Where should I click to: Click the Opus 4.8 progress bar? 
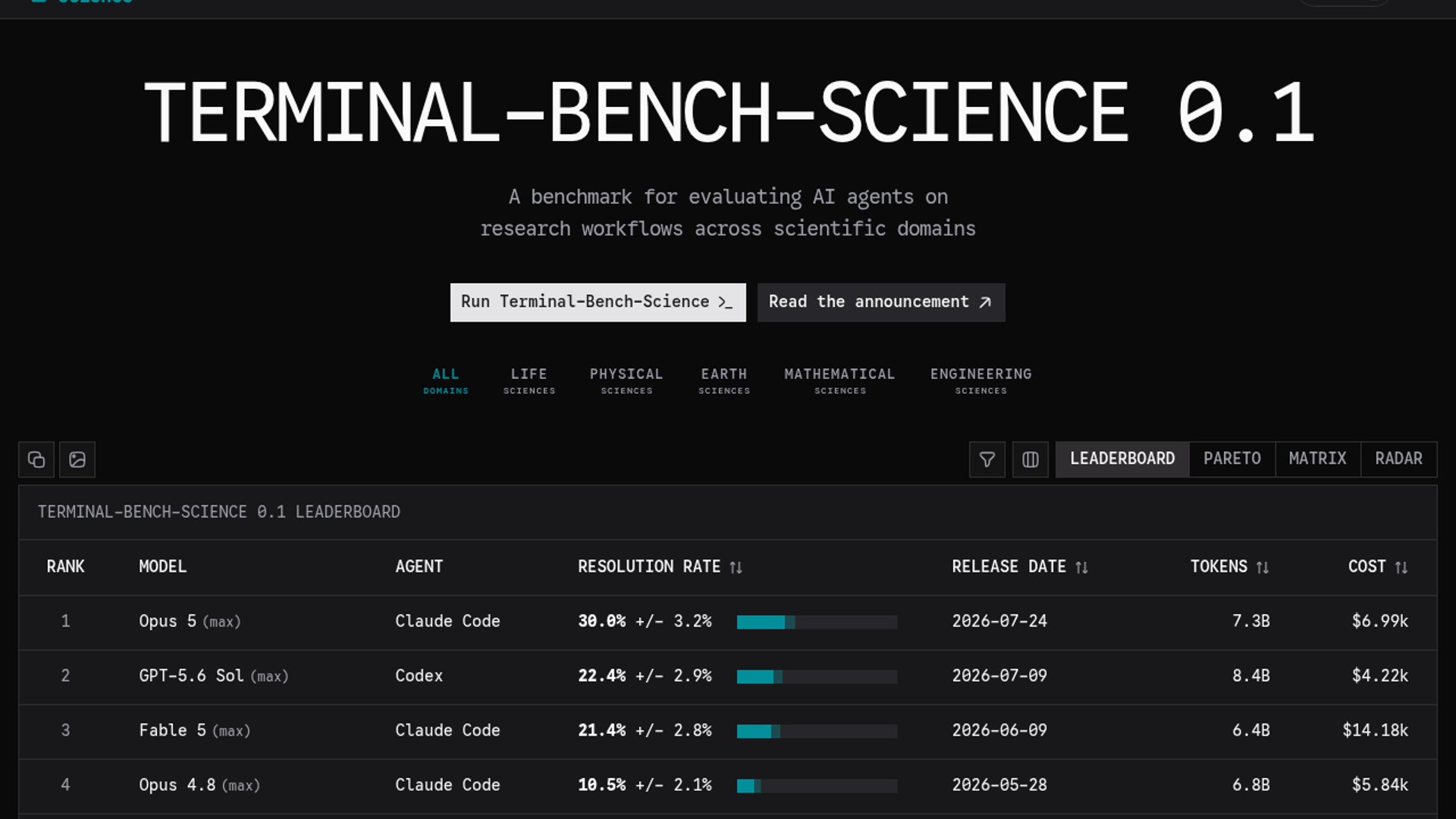pos(817,786)
